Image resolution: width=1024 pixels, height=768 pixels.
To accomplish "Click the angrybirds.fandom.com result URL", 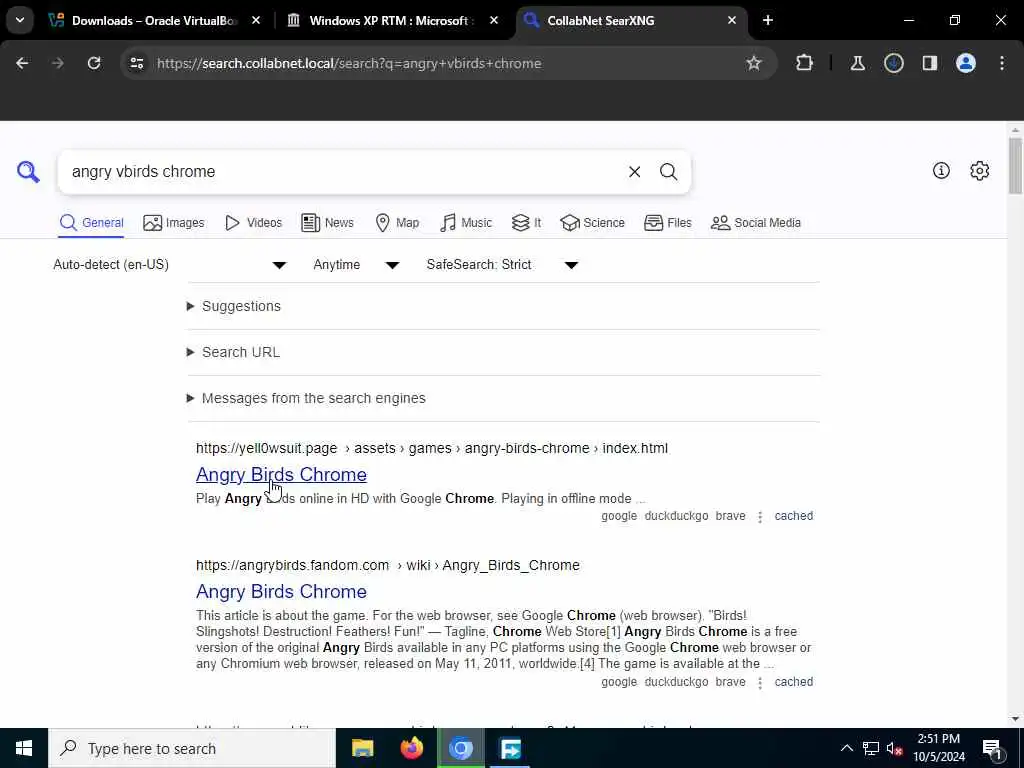I will tap(388, 566).
